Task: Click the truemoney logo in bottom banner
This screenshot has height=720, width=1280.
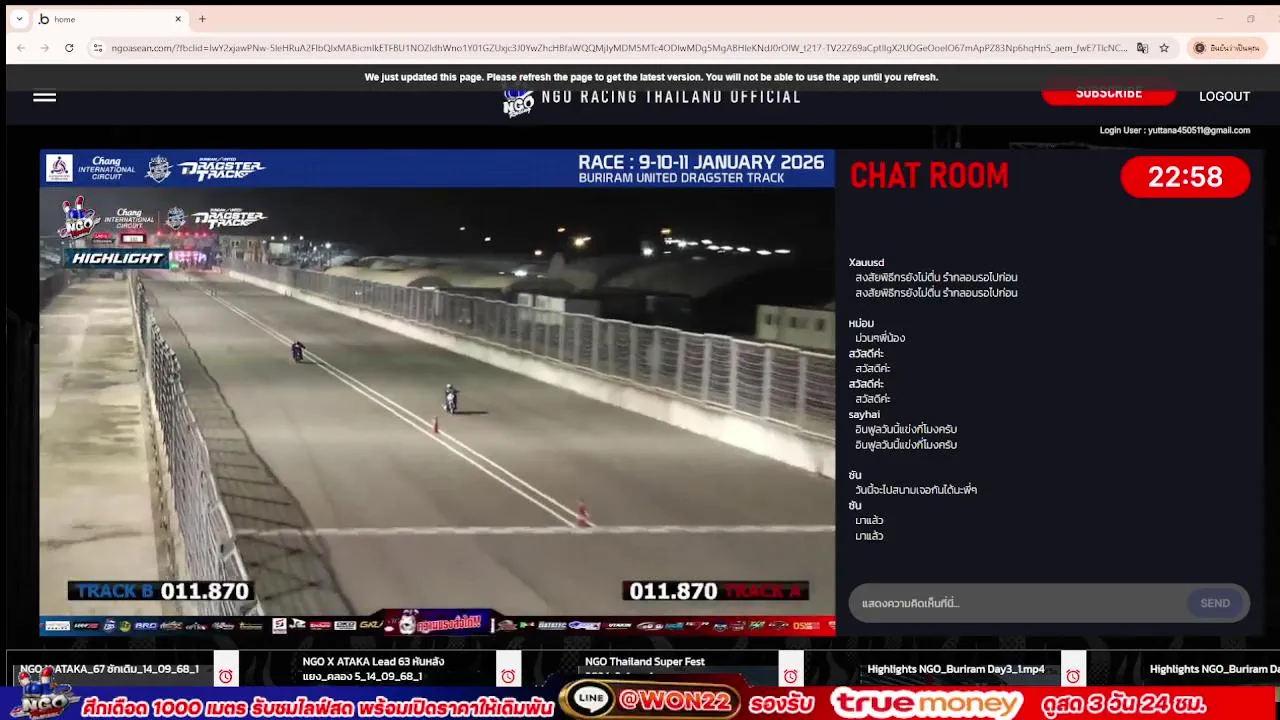Action: pos(926,703)
